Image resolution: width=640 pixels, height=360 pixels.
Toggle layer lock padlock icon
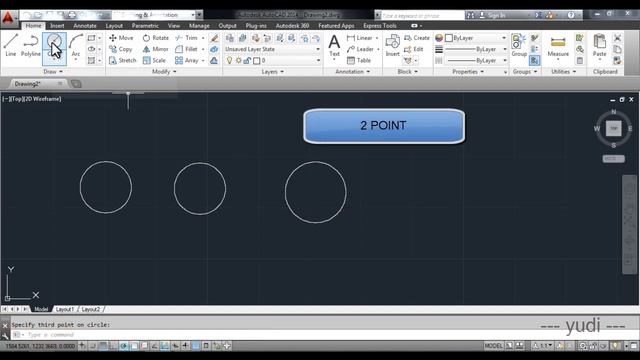click(247, 60)
